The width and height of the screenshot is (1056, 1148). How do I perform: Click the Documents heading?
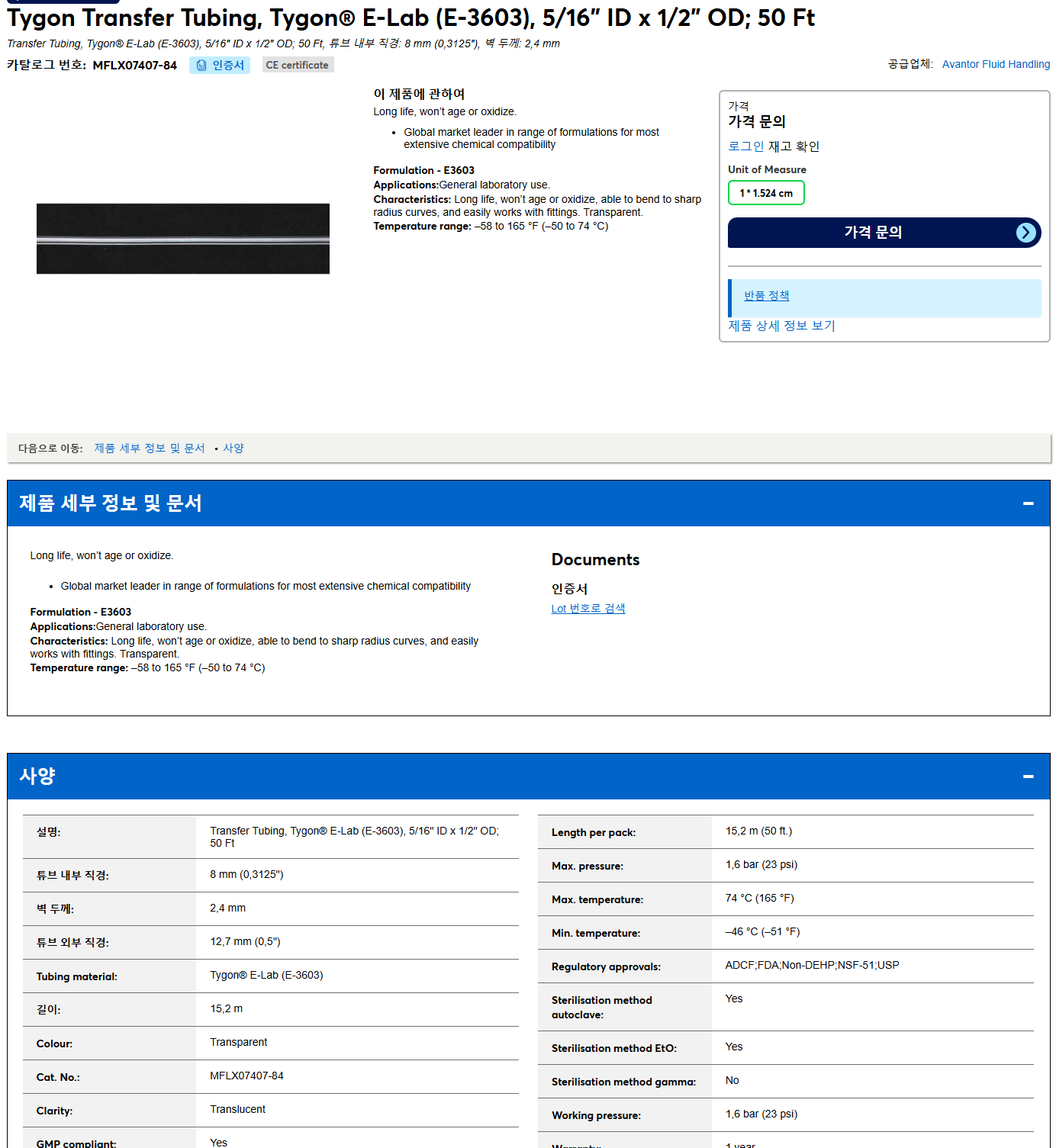tap(595, 560)
